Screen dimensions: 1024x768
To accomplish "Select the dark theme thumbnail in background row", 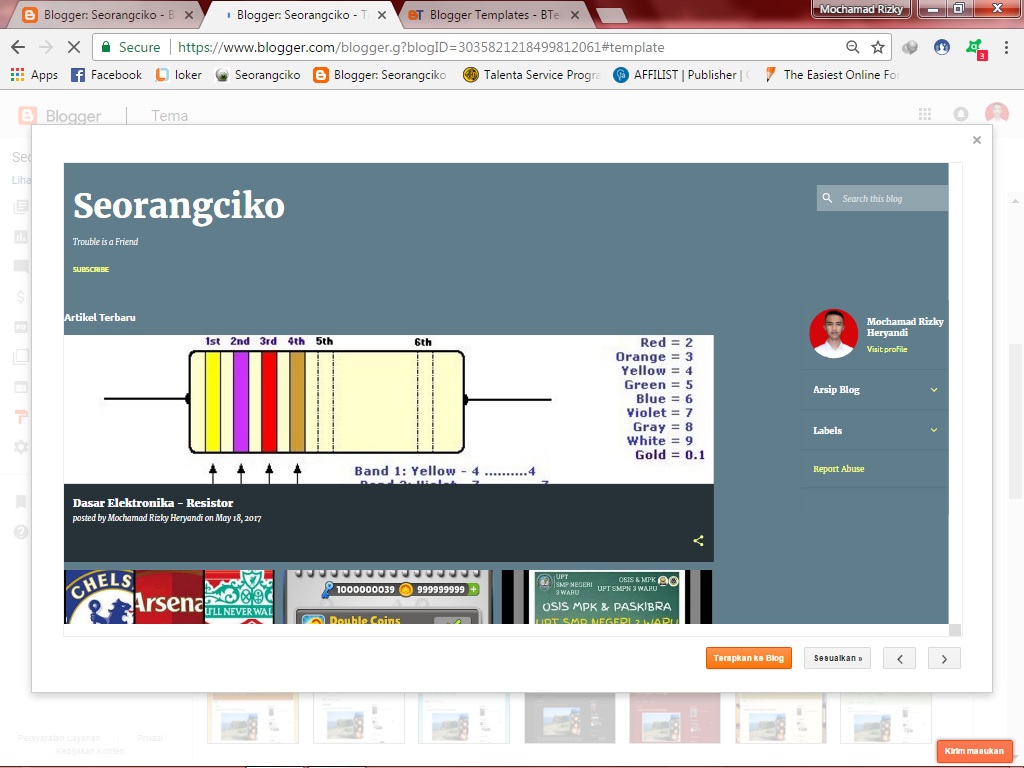I will (x=569, y=718).
